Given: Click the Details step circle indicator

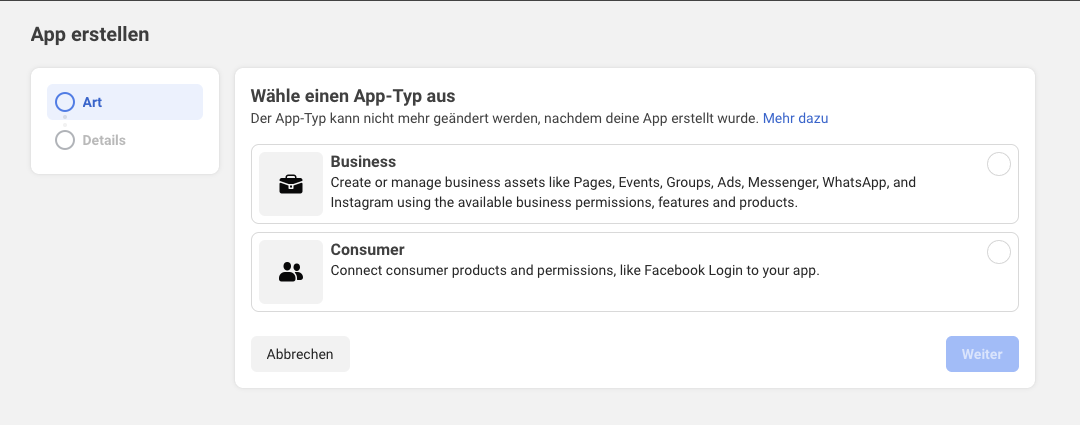Looking at the screenshot, I should click(x=65, y=141).
